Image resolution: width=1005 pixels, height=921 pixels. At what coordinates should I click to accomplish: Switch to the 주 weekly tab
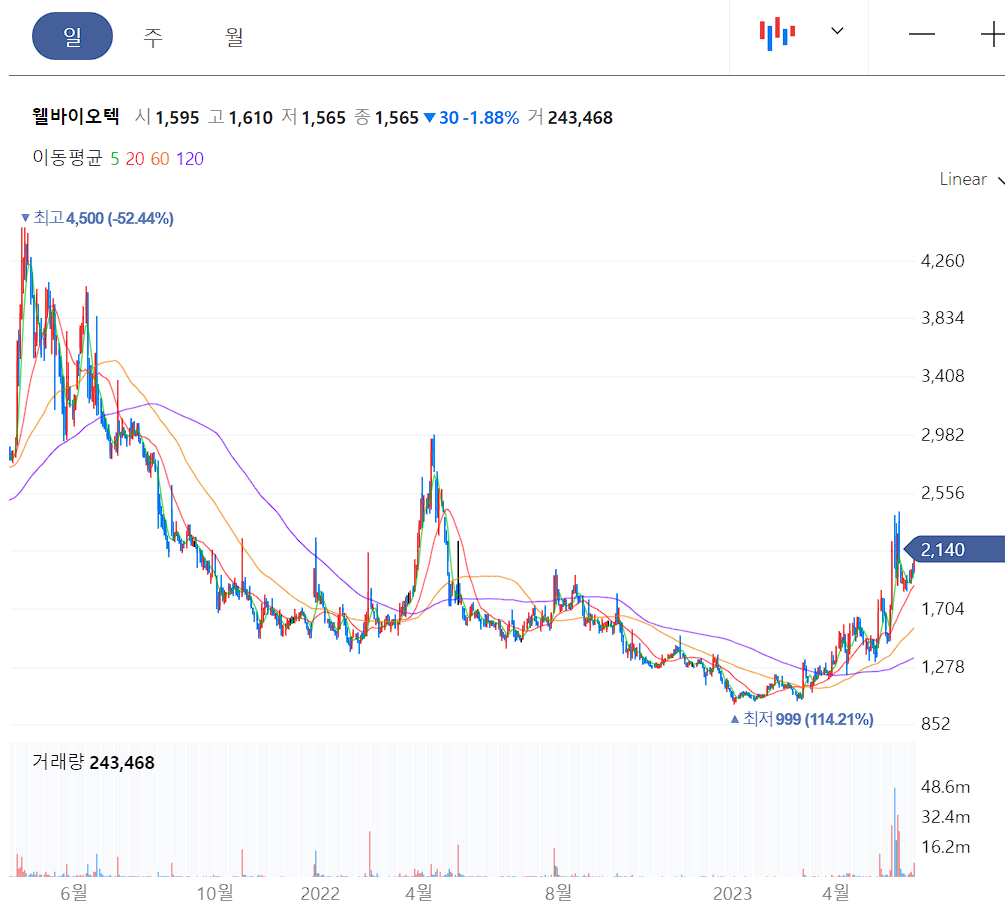152,34
